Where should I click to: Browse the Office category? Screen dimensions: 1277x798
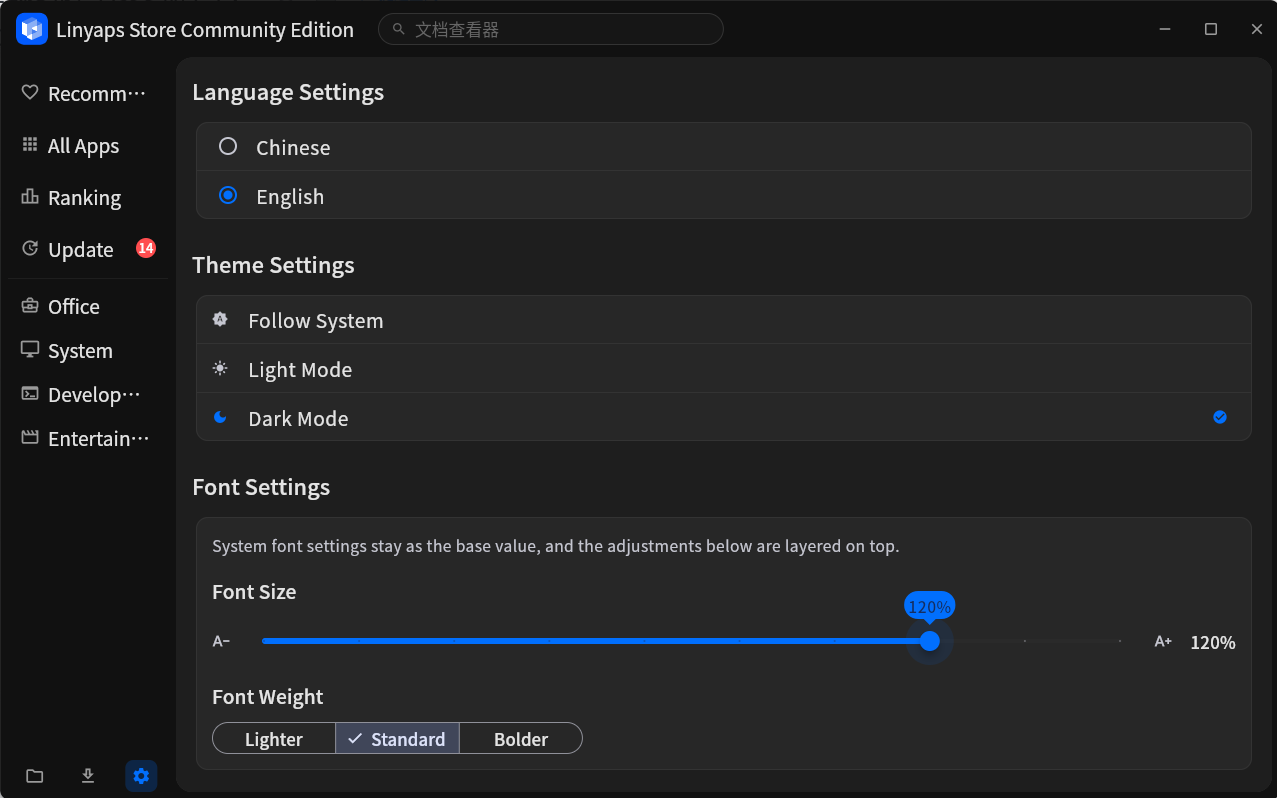(88, 306)
